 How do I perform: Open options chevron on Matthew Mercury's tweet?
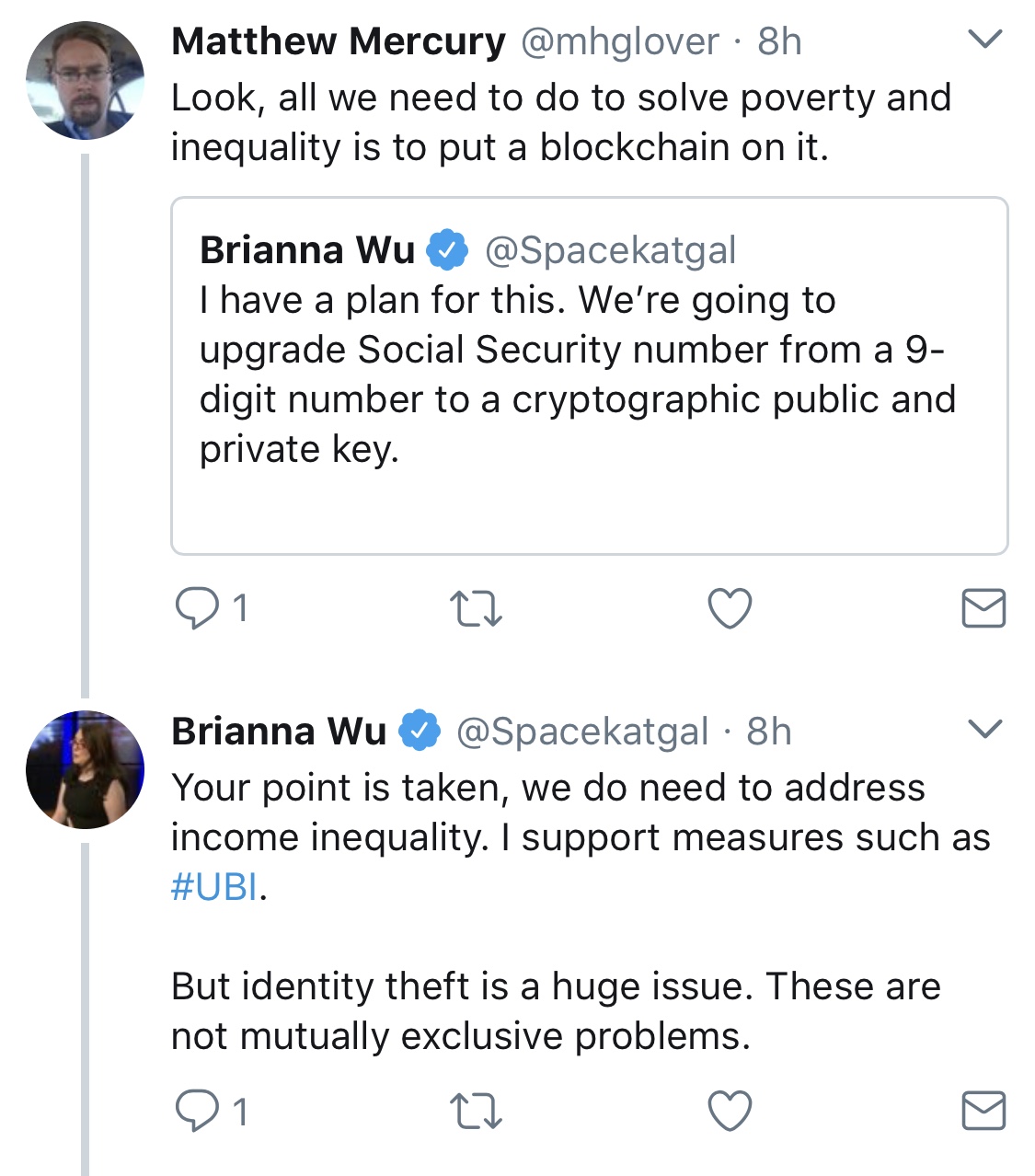[x=985, y=40]
